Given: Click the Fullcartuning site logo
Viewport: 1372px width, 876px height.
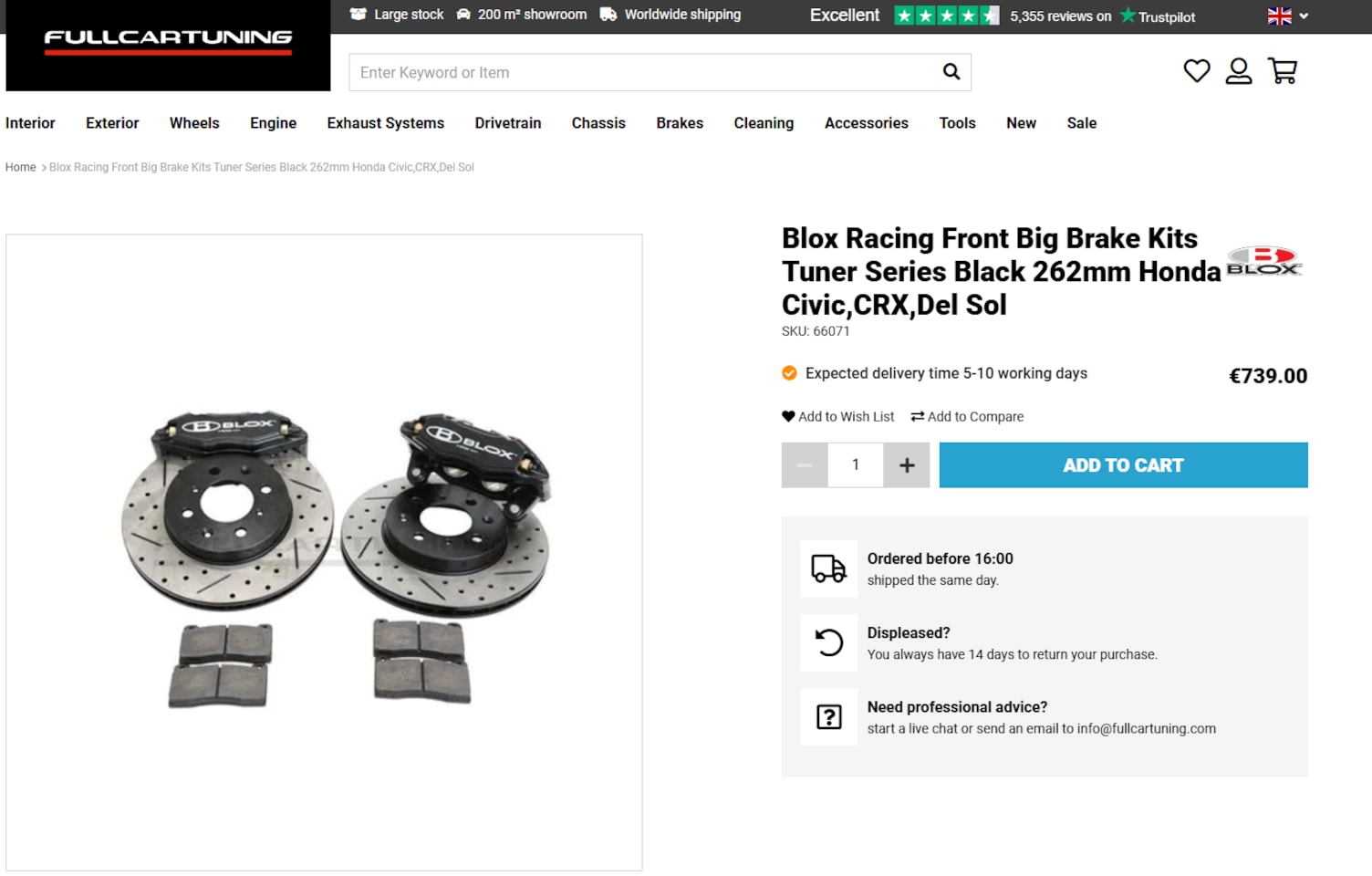Looking at the screenshot, I should (x=168, y=42).
